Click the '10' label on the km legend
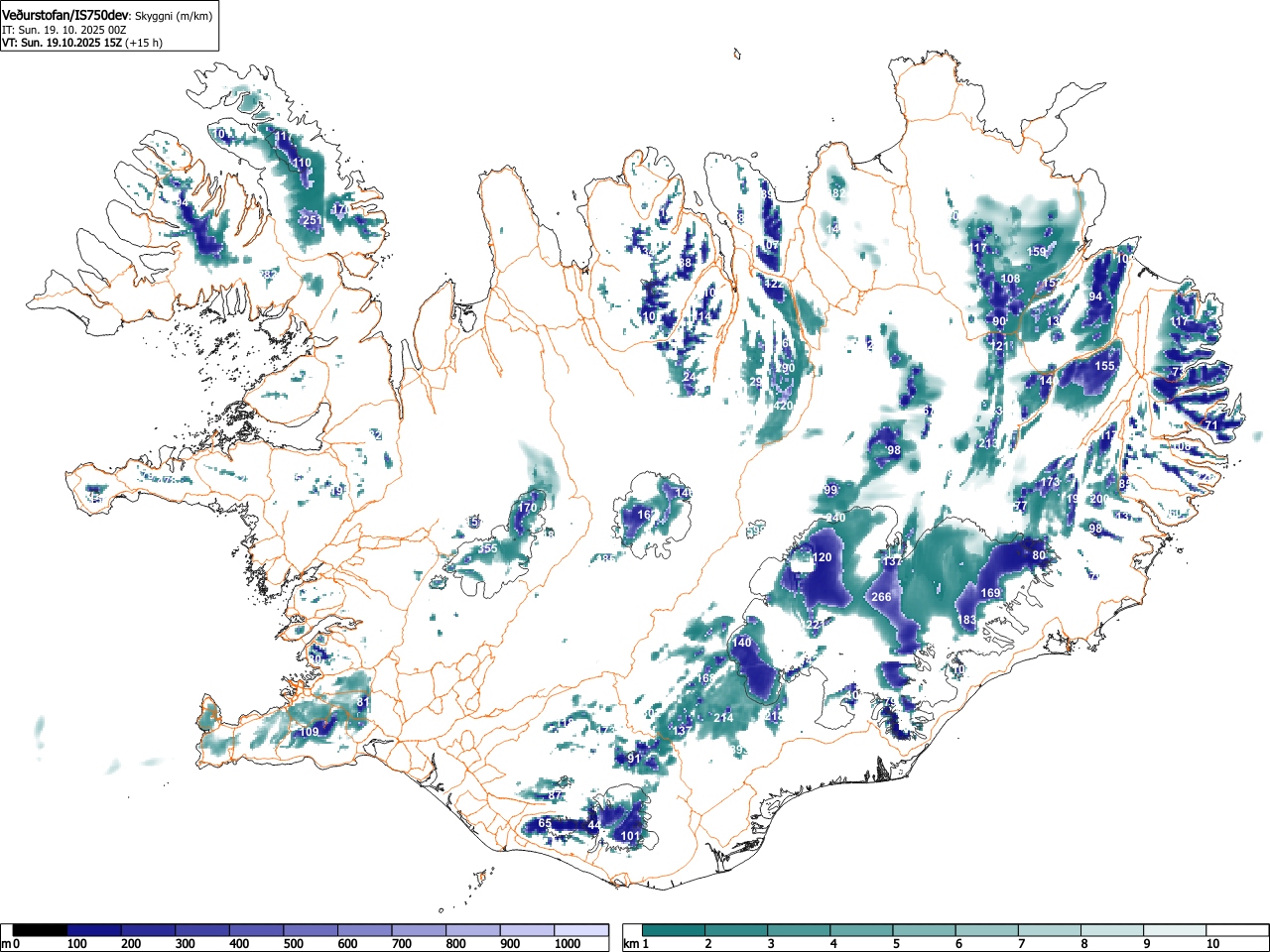This screenshot has height=952, width=1270. 1212,944
